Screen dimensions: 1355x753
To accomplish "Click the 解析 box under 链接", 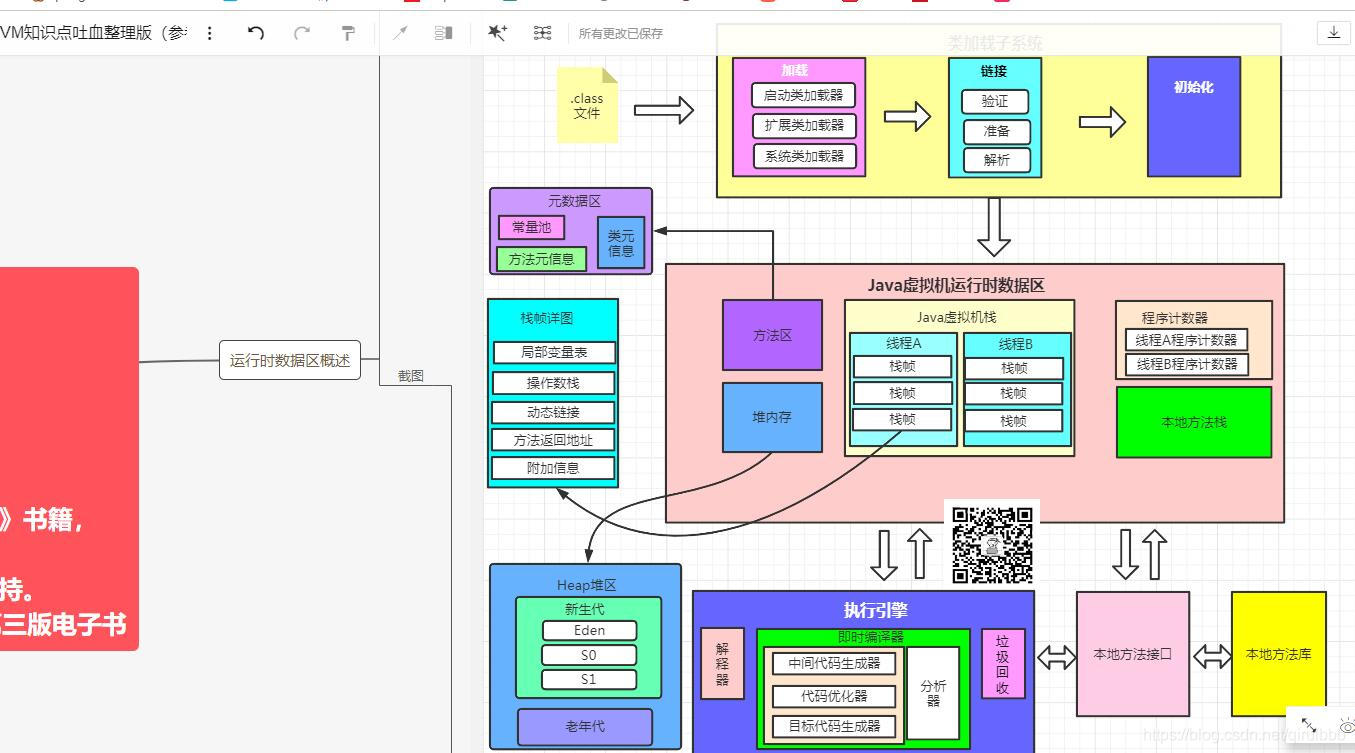I will (997, 160).
